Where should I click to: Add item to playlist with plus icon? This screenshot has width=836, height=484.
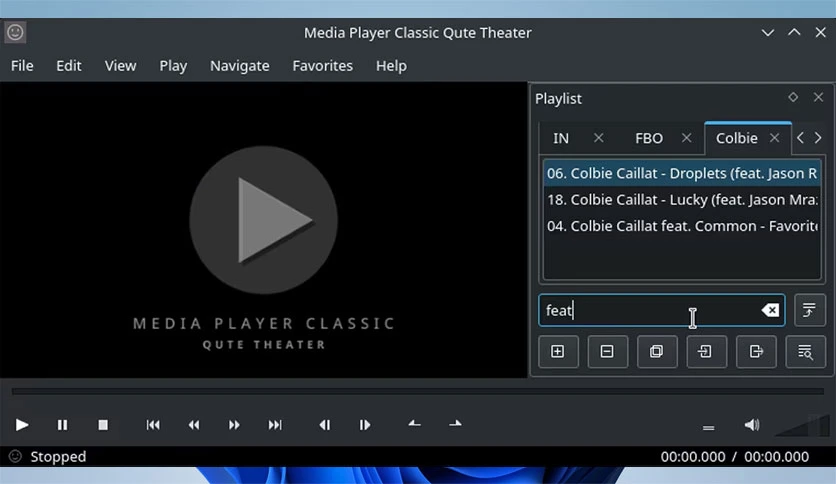point(558,351)
